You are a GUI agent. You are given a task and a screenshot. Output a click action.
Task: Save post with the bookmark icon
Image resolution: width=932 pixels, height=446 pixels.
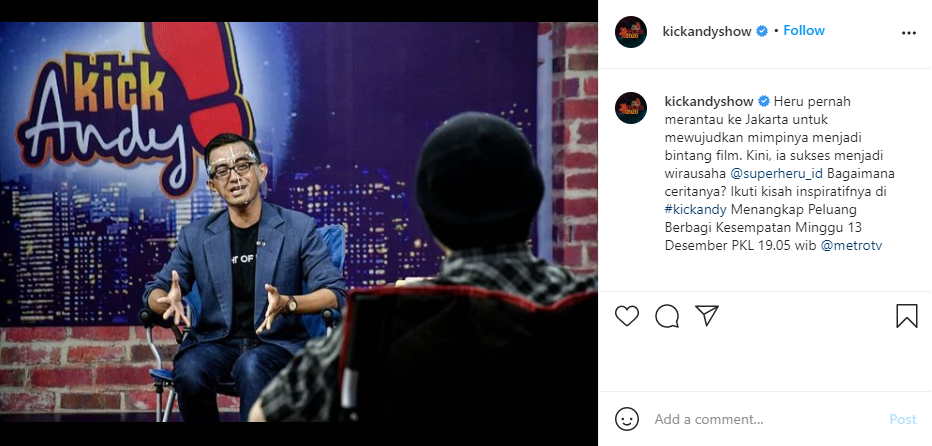coord(906,316)
